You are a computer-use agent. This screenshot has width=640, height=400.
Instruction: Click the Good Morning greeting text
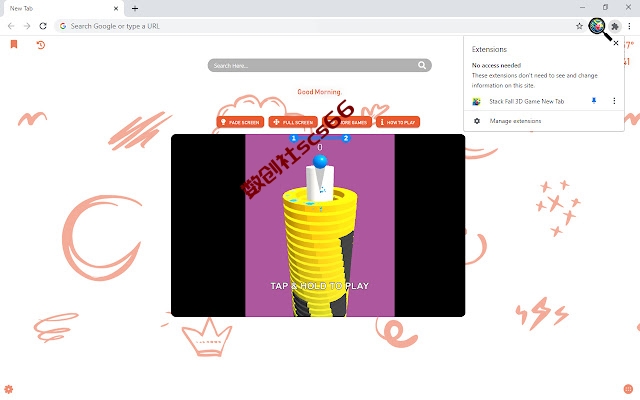pos(320,92)
